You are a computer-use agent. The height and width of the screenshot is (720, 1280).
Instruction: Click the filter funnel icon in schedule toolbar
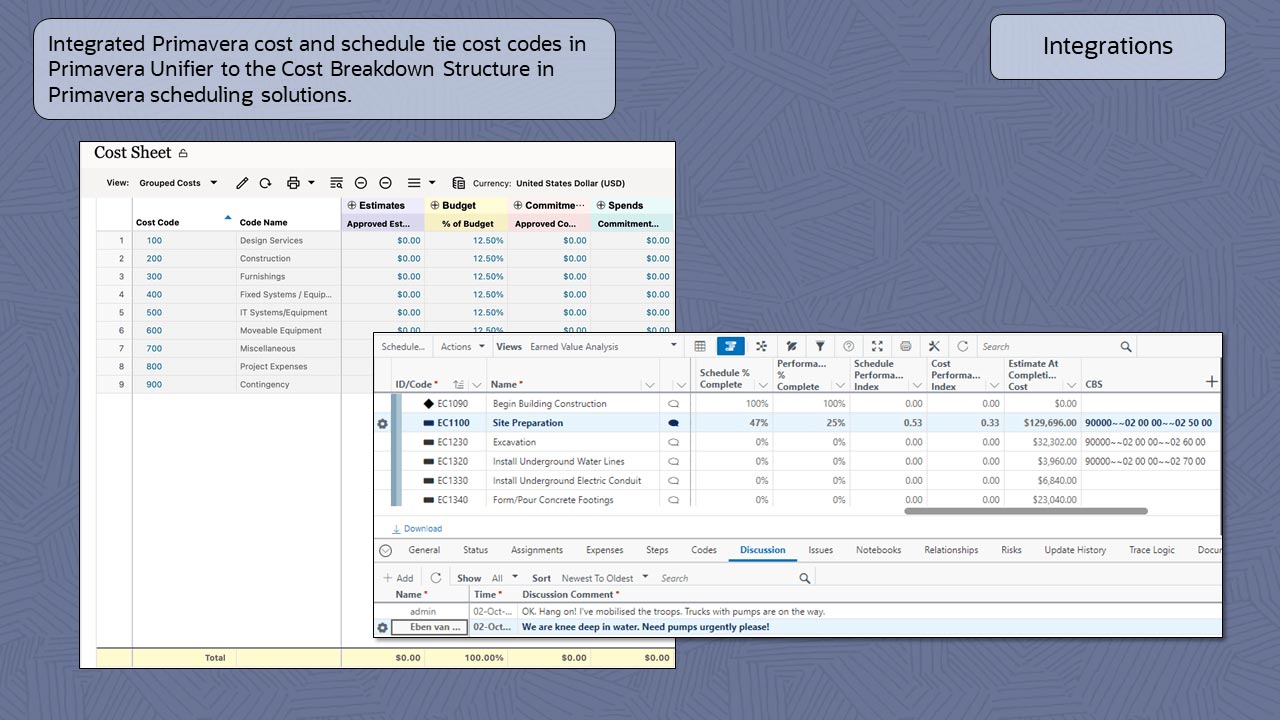tap(819, 346)
